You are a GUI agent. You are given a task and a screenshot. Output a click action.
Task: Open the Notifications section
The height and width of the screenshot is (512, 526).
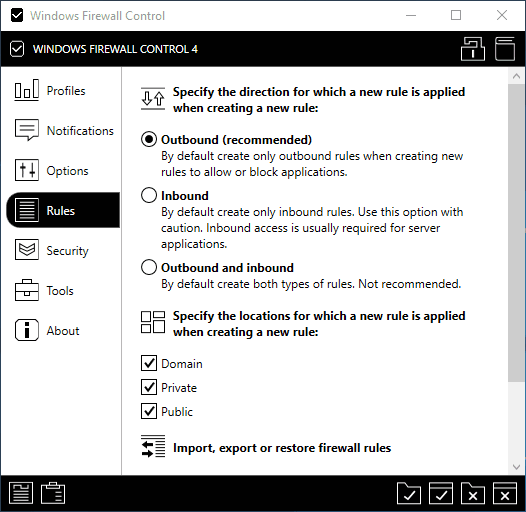[63, 131]
